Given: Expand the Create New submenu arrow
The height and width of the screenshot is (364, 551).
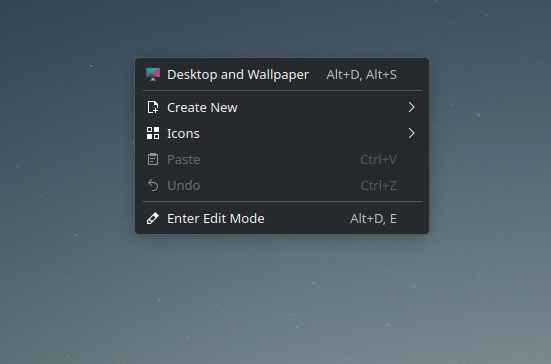Looking at the screenshot, I should 411,107.
